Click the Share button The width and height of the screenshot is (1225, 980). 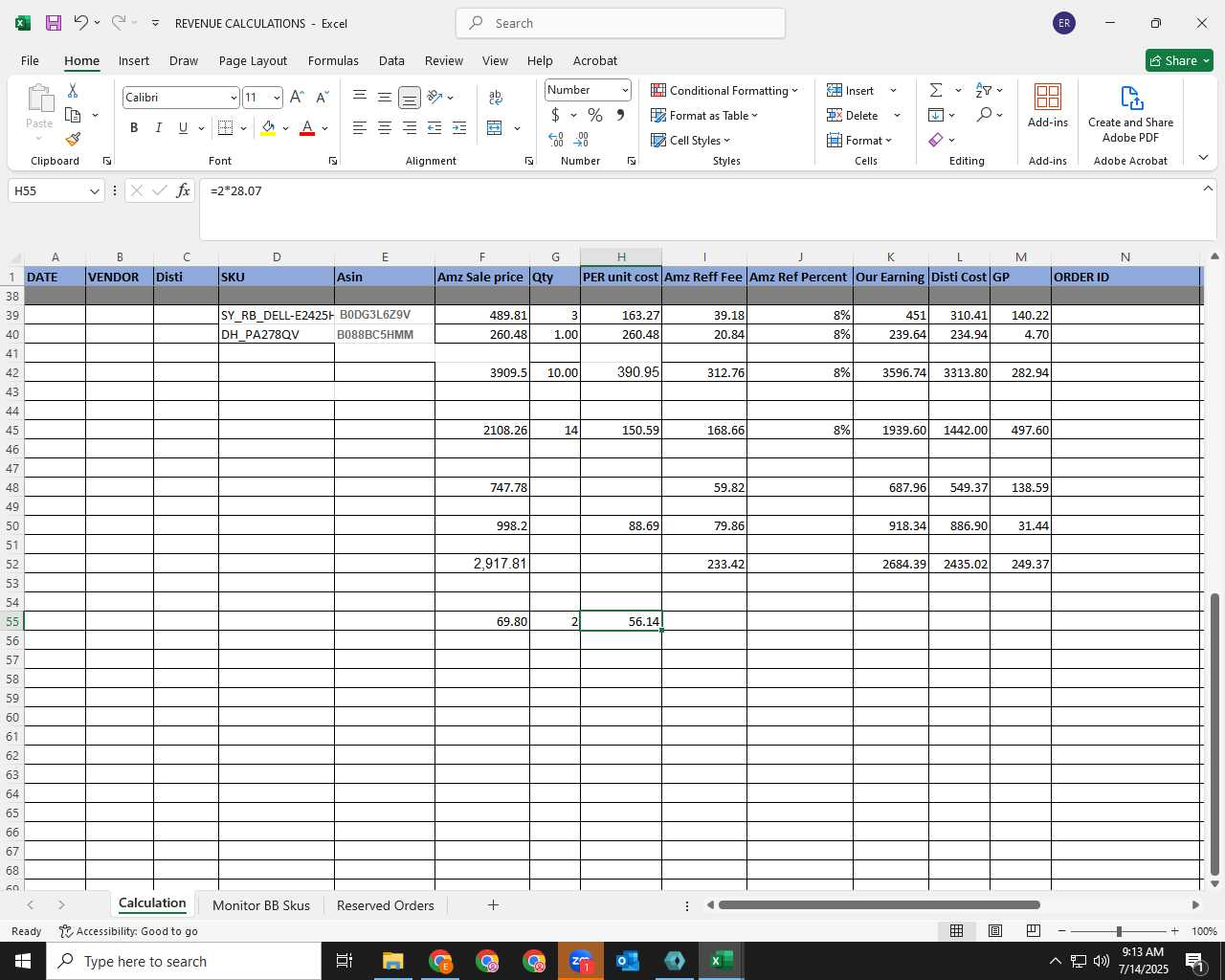click(1179, 60)
